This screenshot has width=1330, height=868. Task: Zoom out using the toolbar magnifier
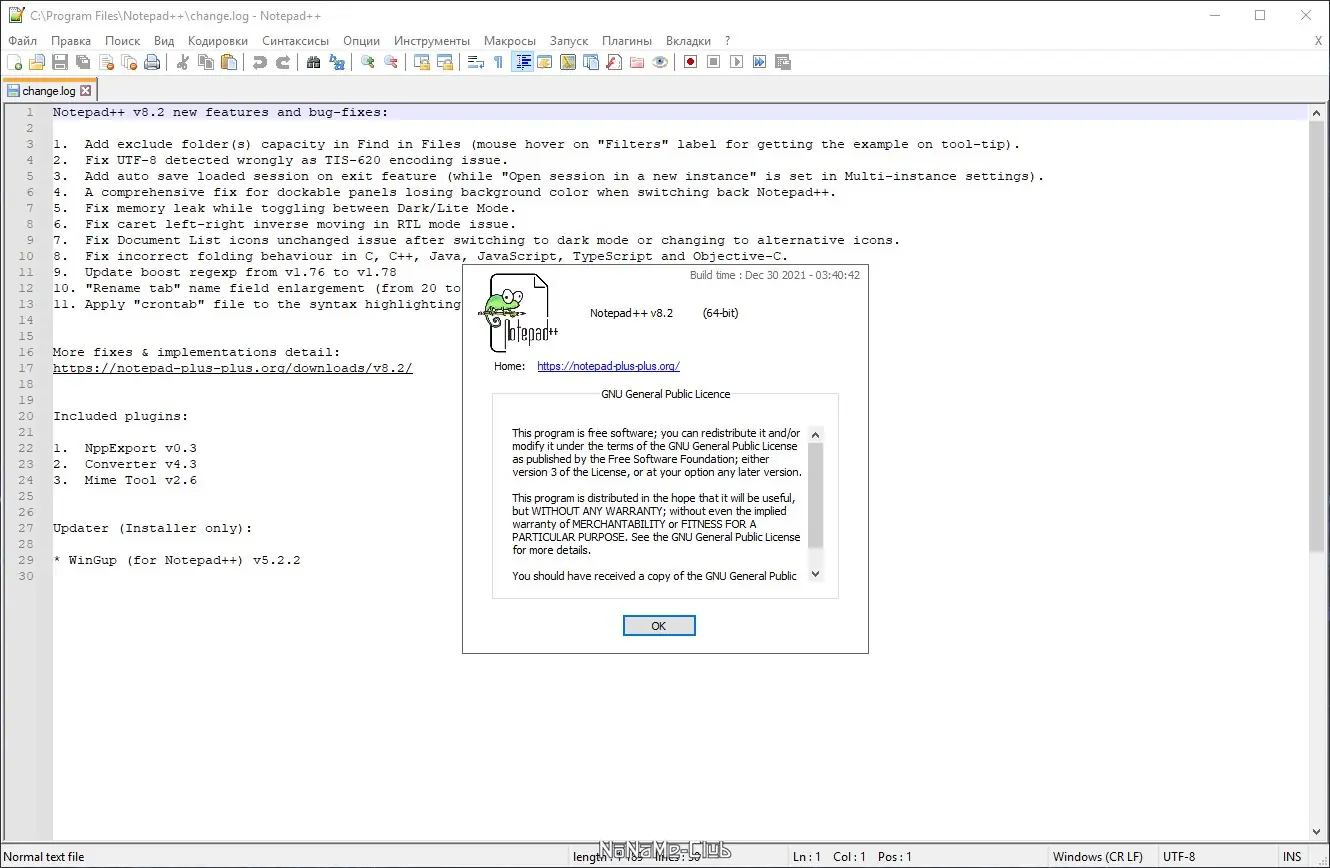tap(391, 62)
